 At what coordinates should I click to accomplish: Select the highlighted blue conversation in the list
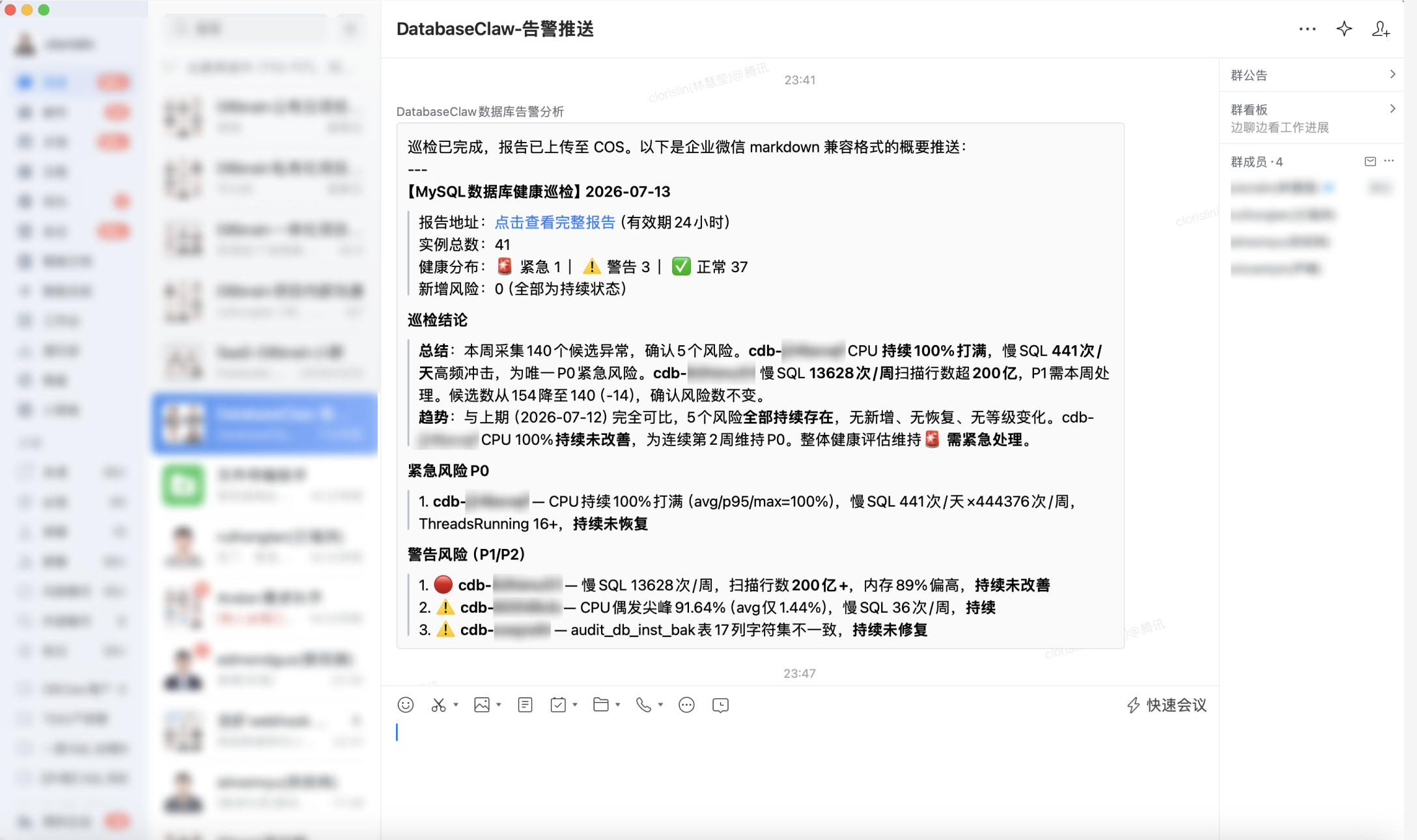coord(264,424)
